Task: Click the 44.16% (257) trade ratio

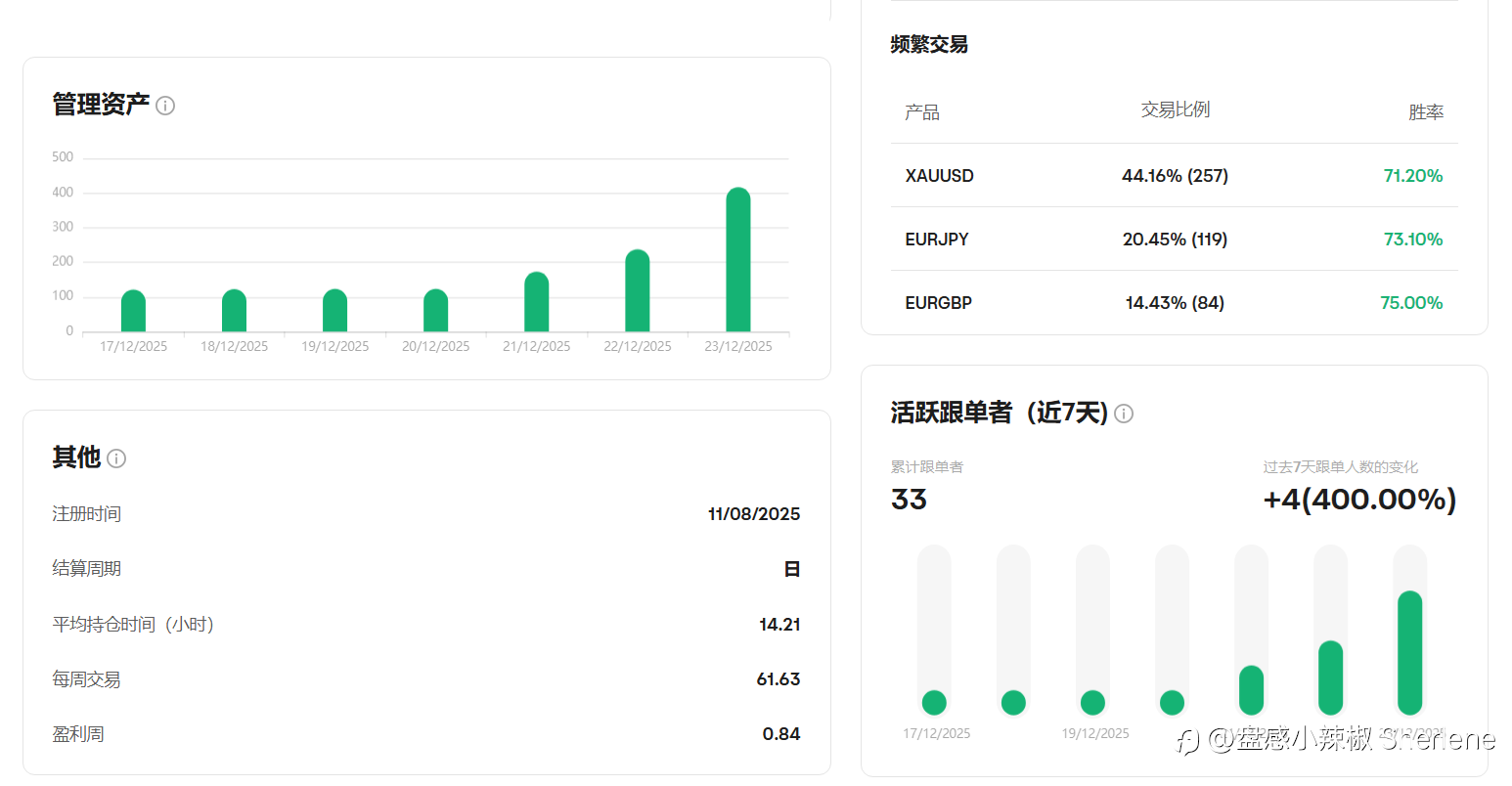Action: [x=1175, y=176]
